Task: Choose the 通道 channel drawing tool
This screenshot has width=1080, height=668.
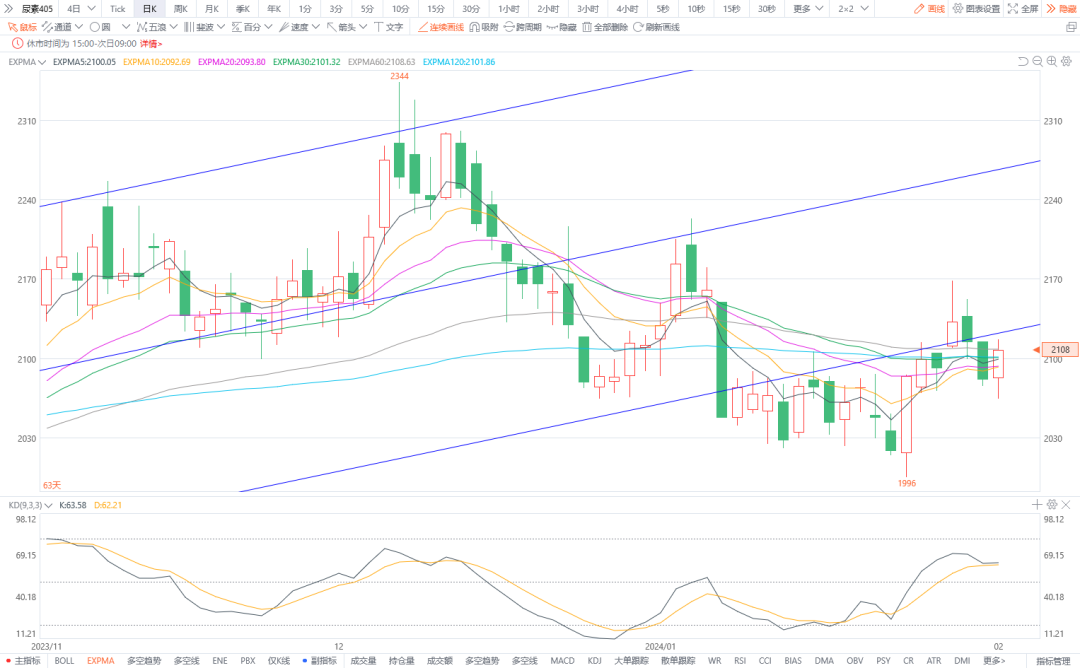Action: point(56,27)
